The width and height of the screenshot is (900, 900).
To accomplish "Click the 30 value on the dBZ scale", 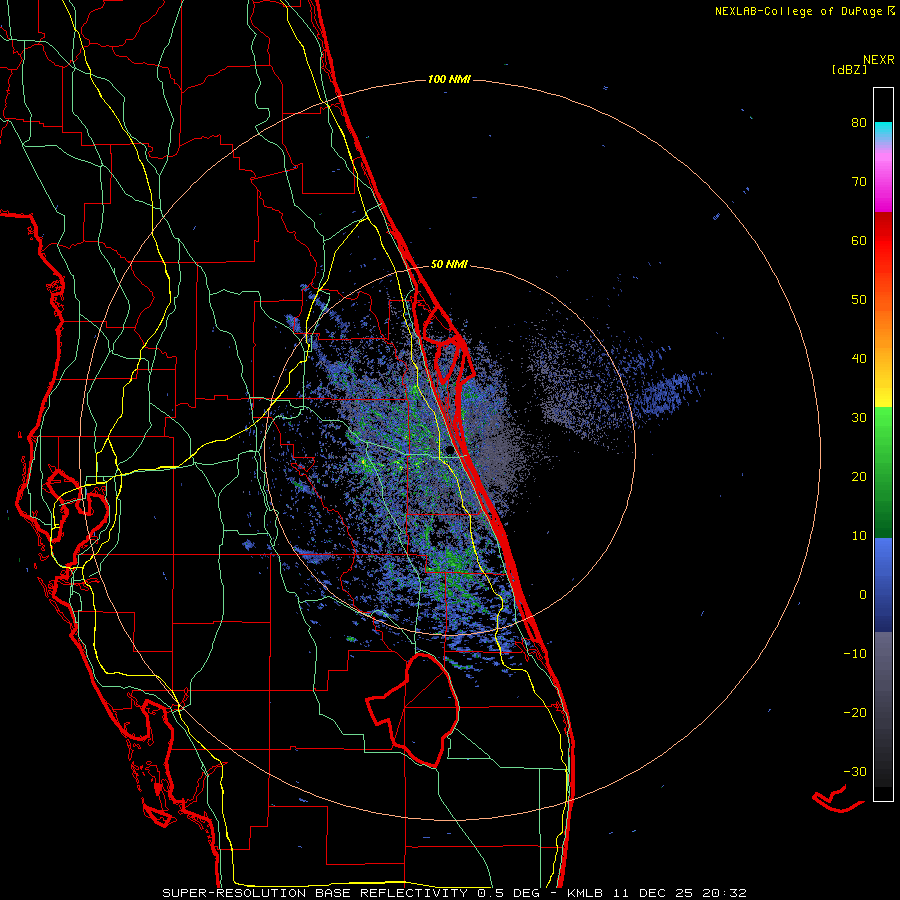I will tap(859, 418).
